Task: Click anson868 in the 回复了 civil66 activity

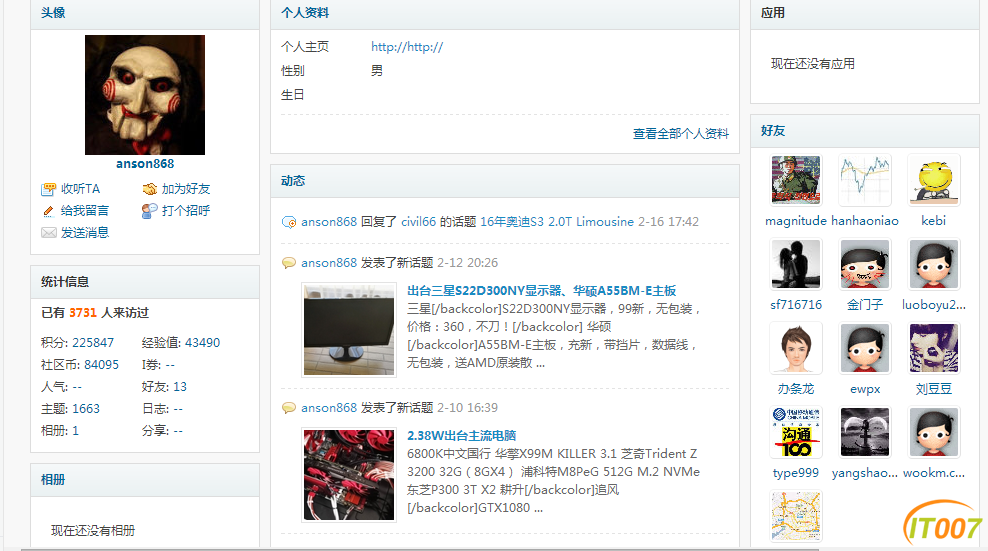Action: pos(329,222)
